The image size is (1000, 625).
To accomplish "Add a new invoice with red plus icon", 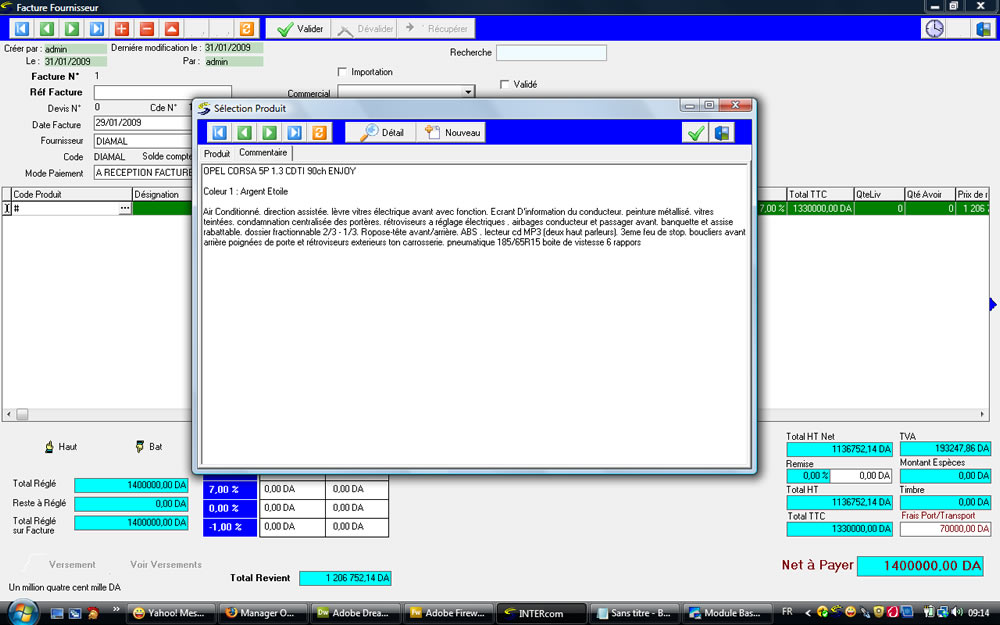I will [122, 29].
